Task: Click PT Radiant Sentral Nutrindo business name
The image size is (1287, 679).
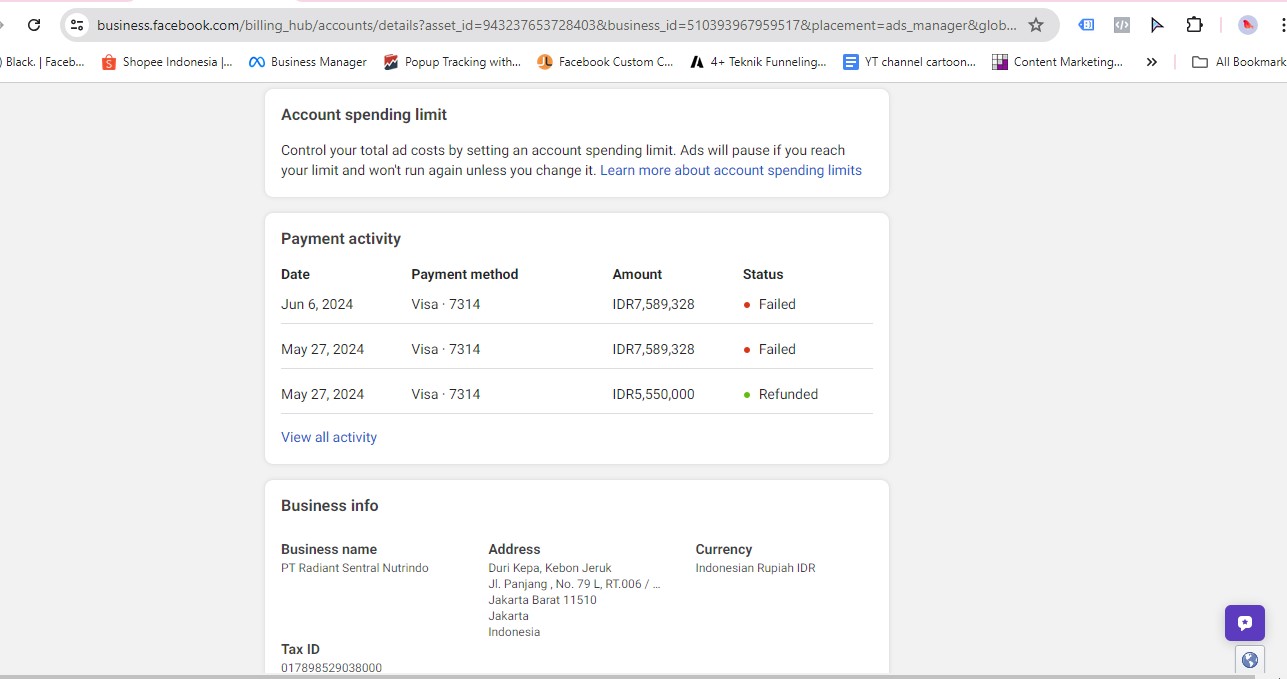Action: click(x=355, y=568)
